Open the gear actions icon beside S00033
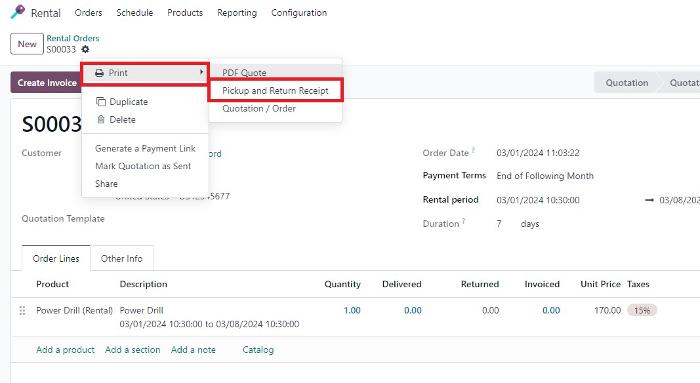Viewport: 700px width, 383px height. click(x=85, y=50)
